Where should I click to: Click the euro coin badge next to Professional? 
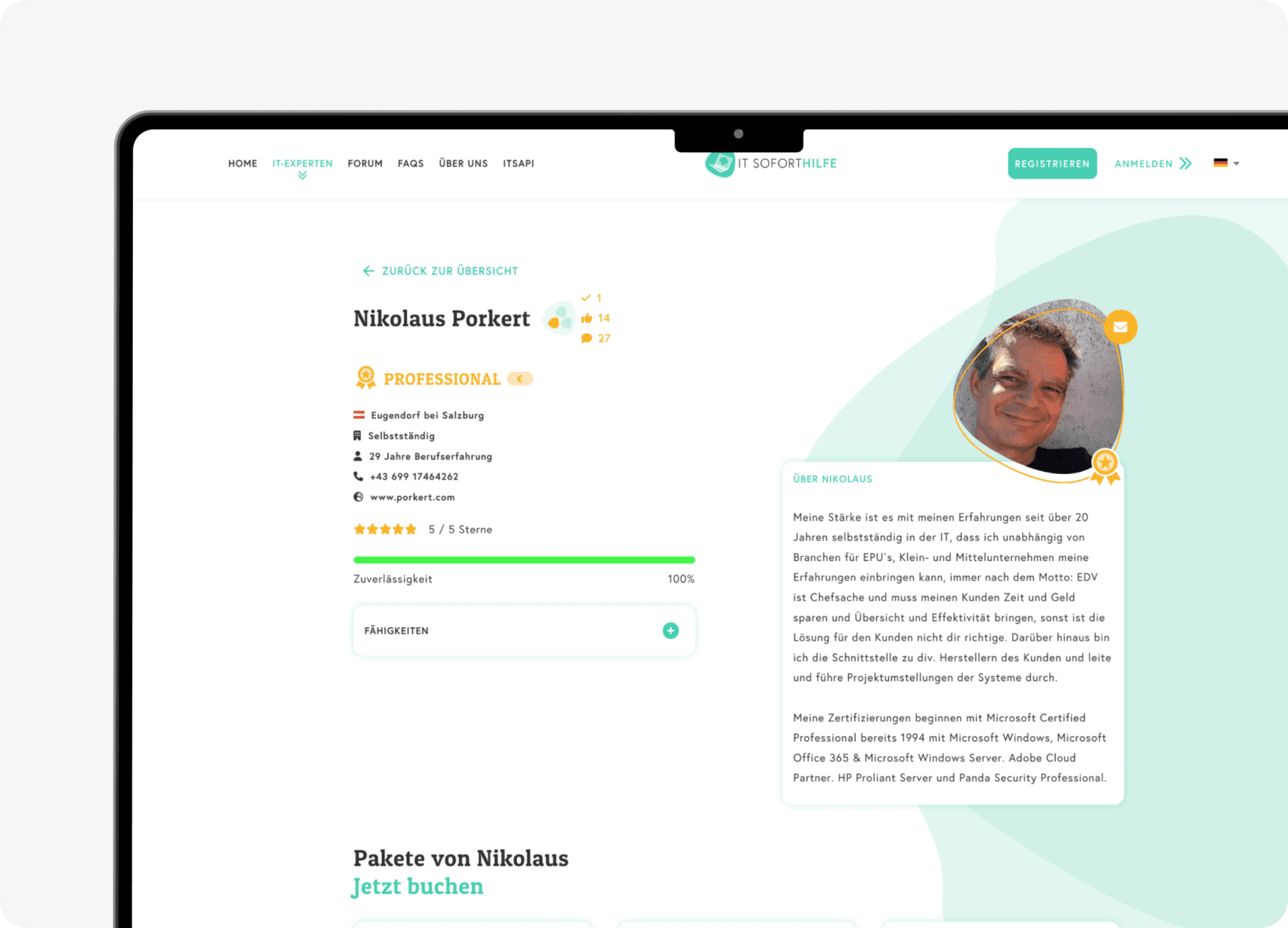pos(520,379)
